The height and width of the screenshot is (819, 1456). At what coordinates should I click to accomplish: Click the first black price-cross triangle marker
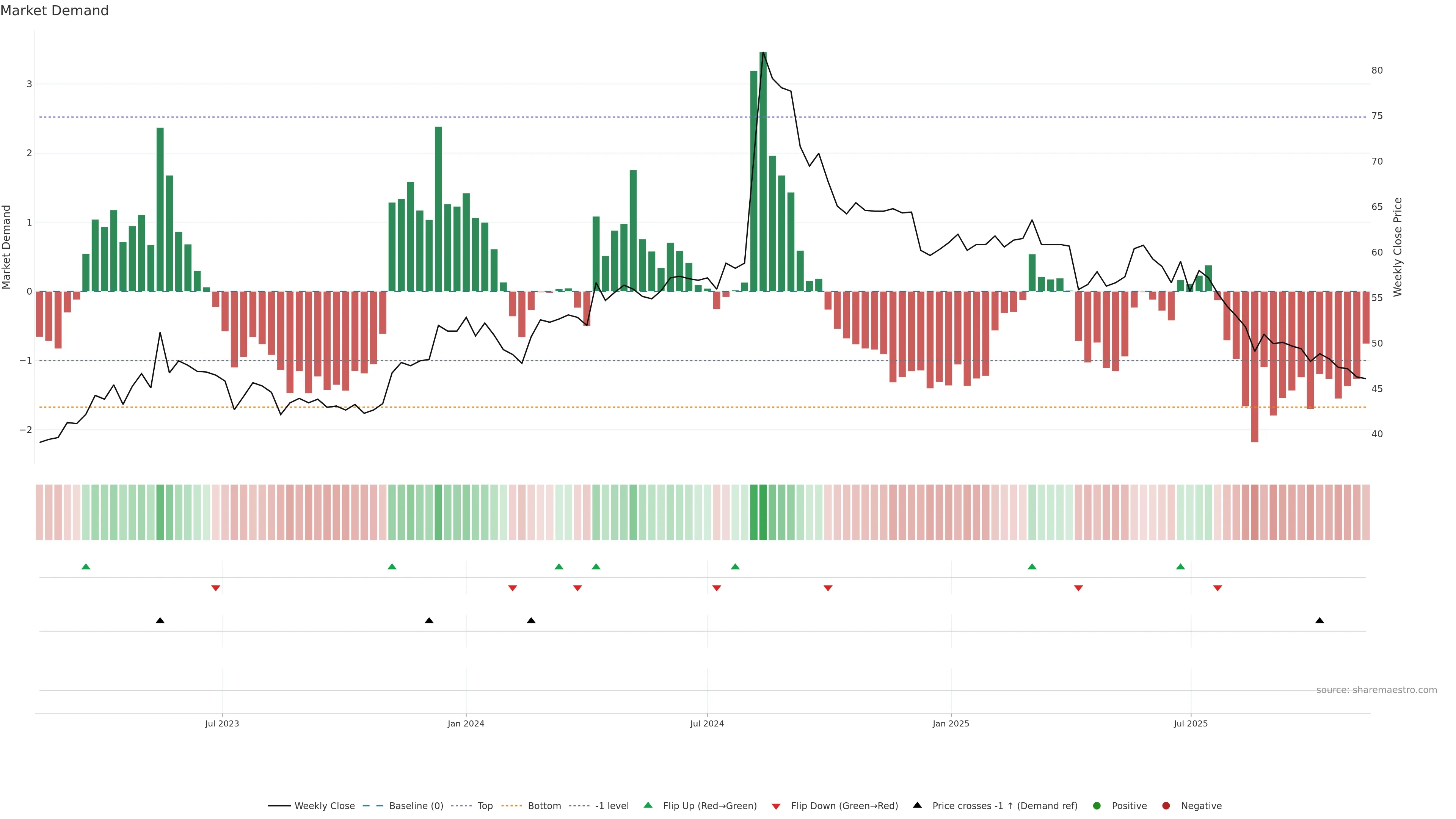(x=160, y=621)
